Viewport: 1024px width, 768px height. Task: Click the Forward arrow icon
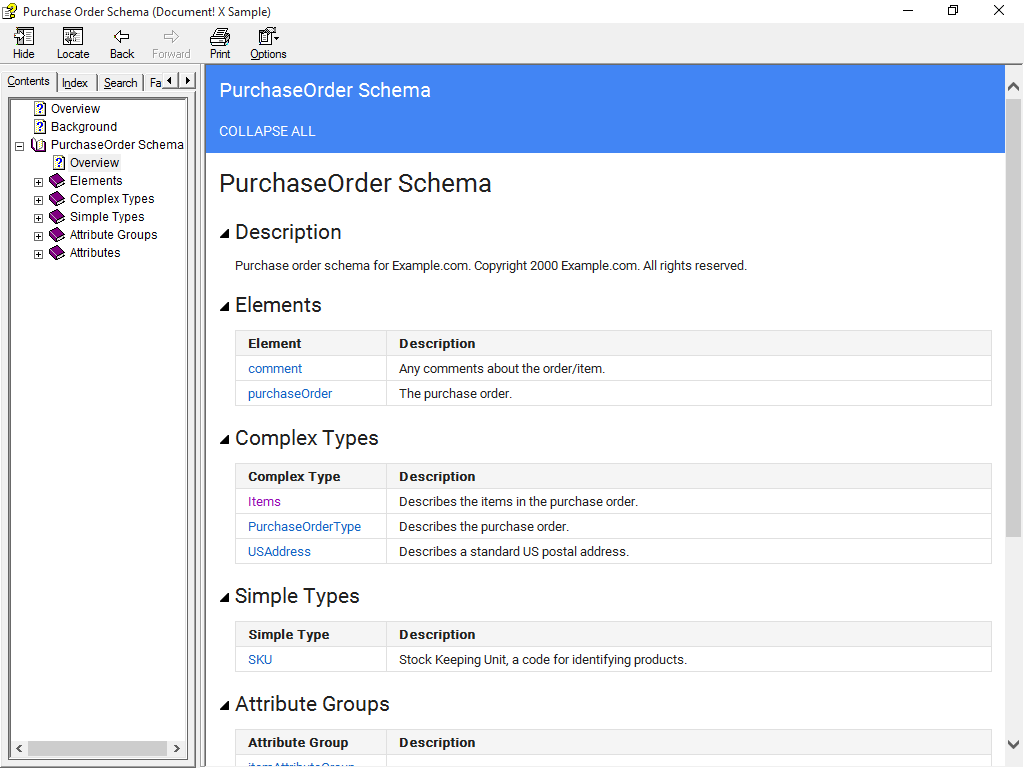point(171,37)
